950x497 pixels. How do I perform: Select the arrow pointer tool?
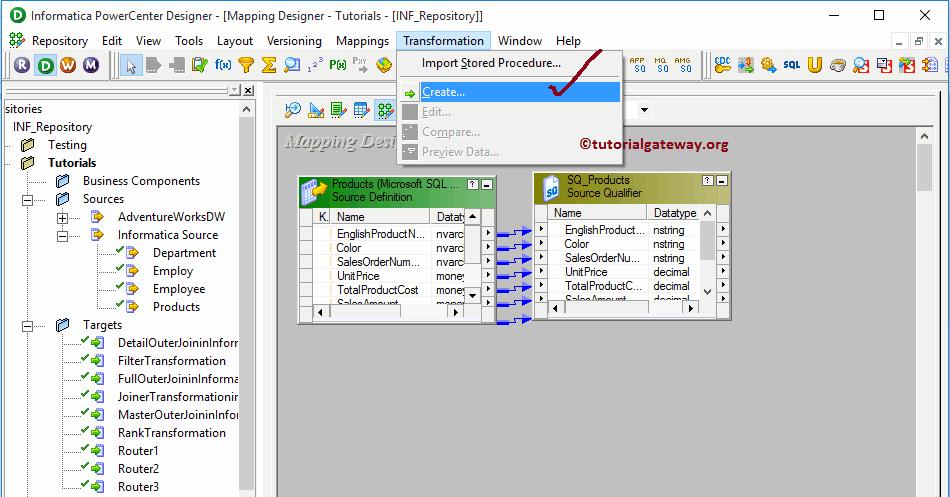(131, 65)
